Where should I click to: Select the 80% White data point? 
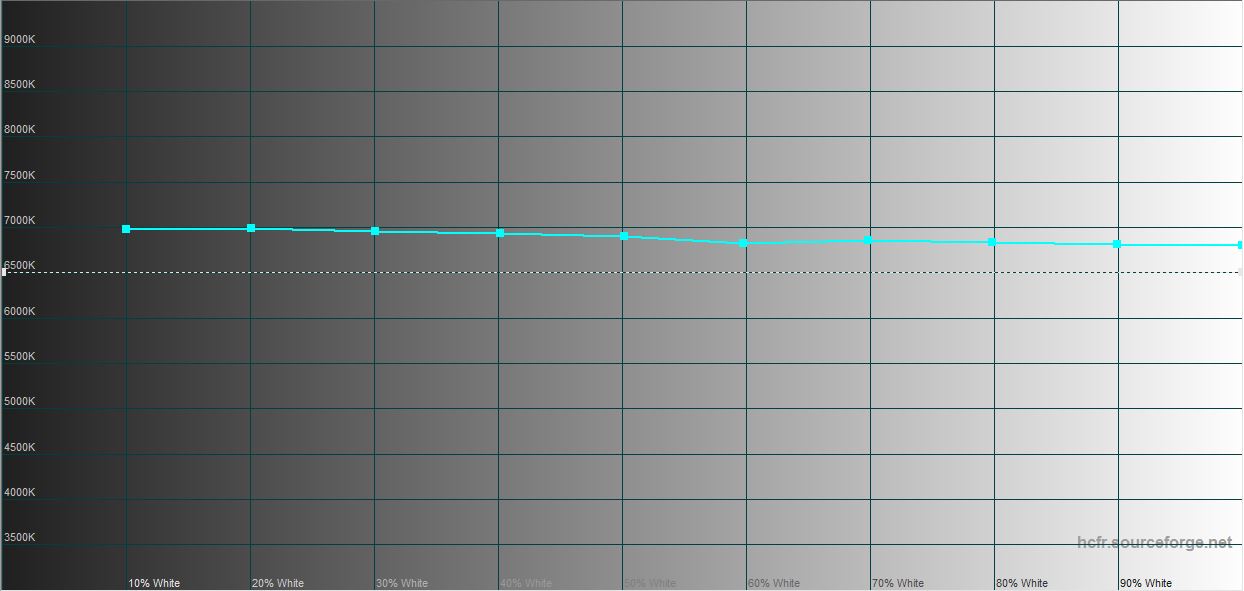tap(992, 242)
